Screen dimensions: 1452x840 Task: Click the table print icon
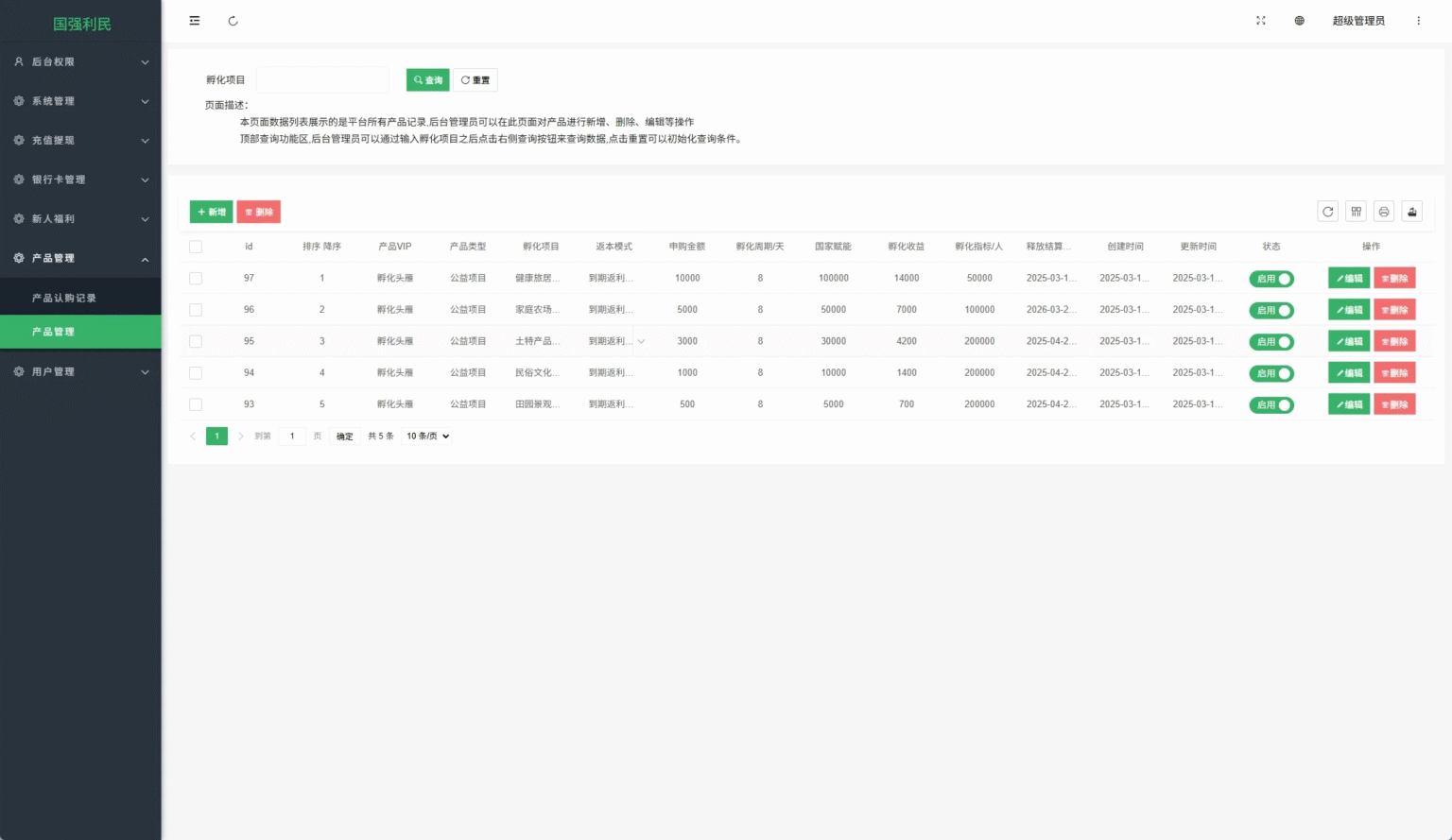pyautogui.click(x=1384, y=212)
